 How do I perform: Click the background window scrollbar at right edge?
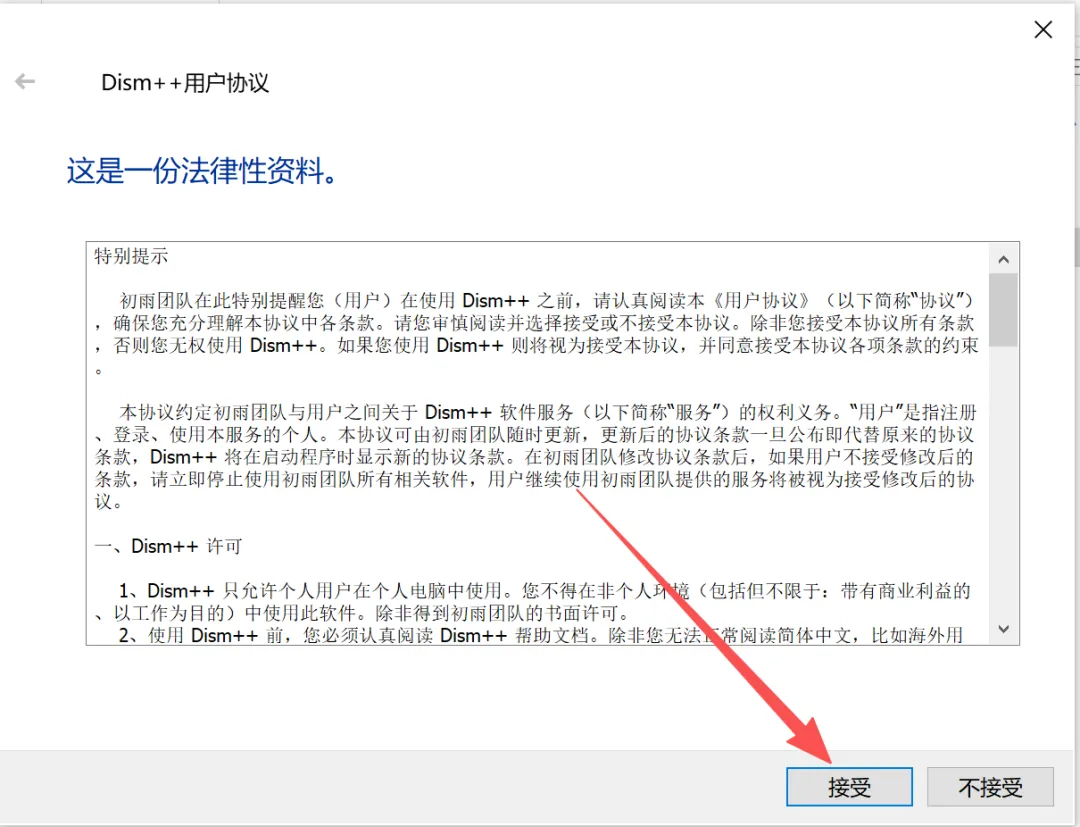pos(1077,248)
